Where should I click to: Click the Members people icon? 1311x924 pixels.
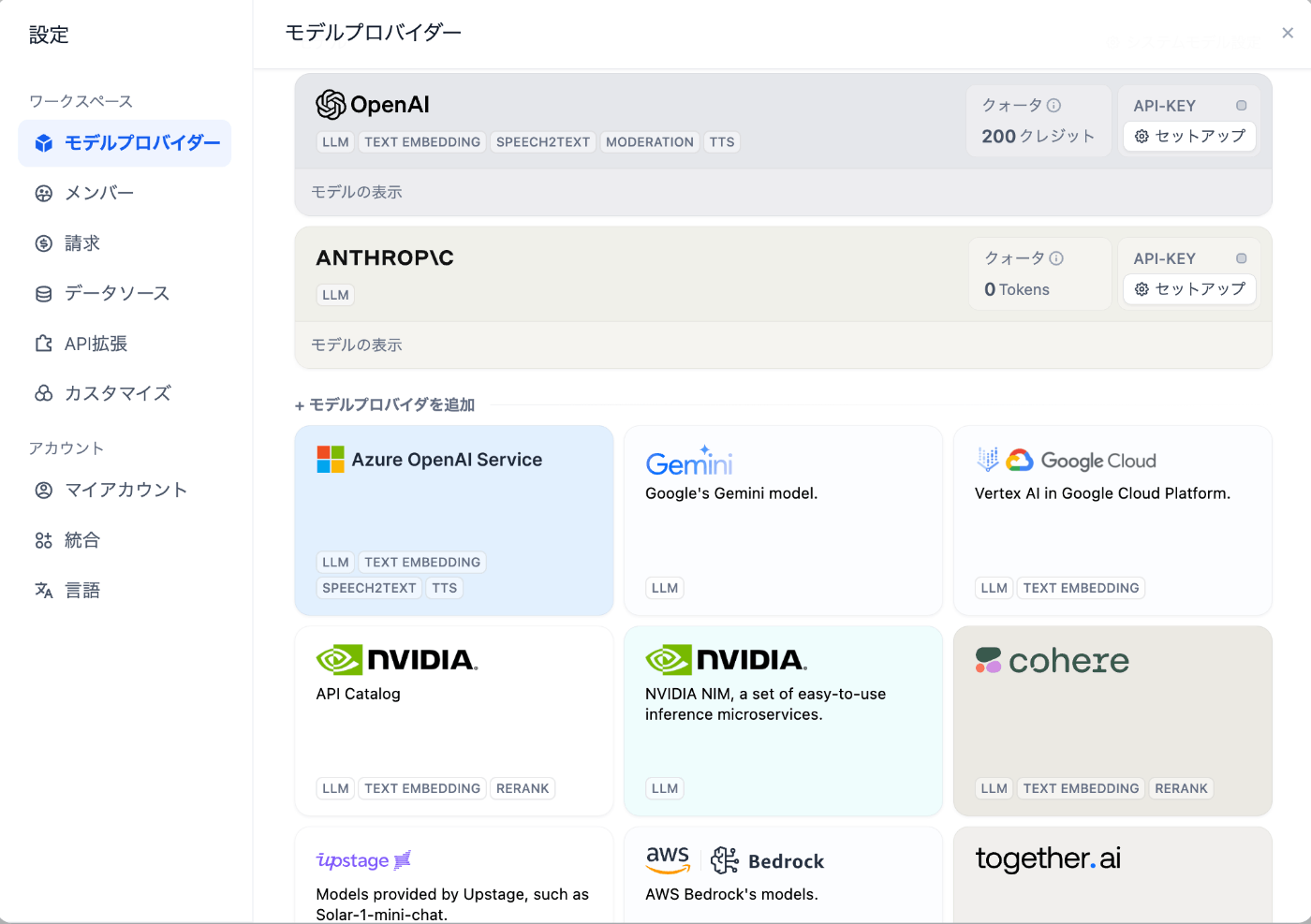44,194
